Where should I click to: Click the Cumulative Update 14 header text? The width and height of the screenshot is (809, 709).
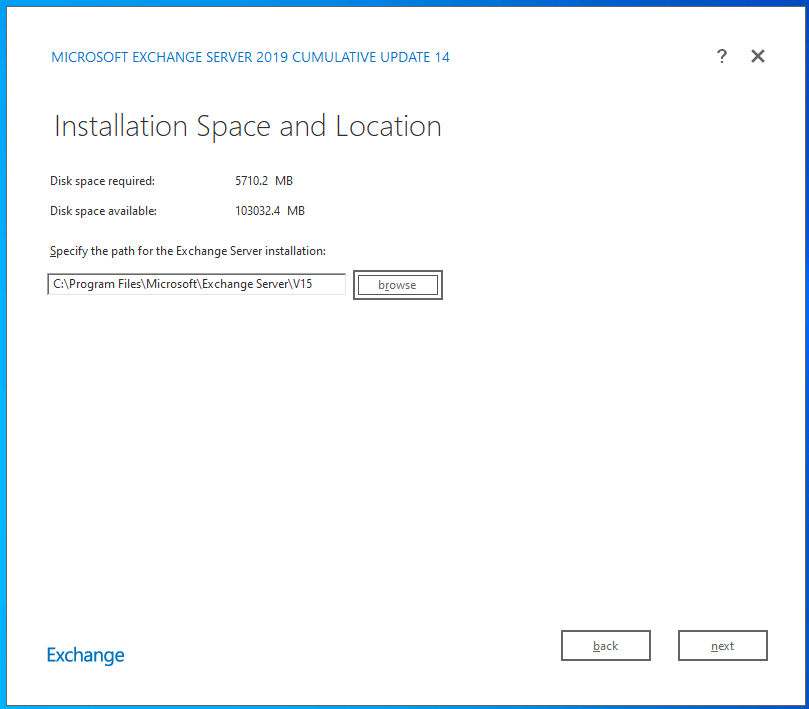click(x=250, y=57)
